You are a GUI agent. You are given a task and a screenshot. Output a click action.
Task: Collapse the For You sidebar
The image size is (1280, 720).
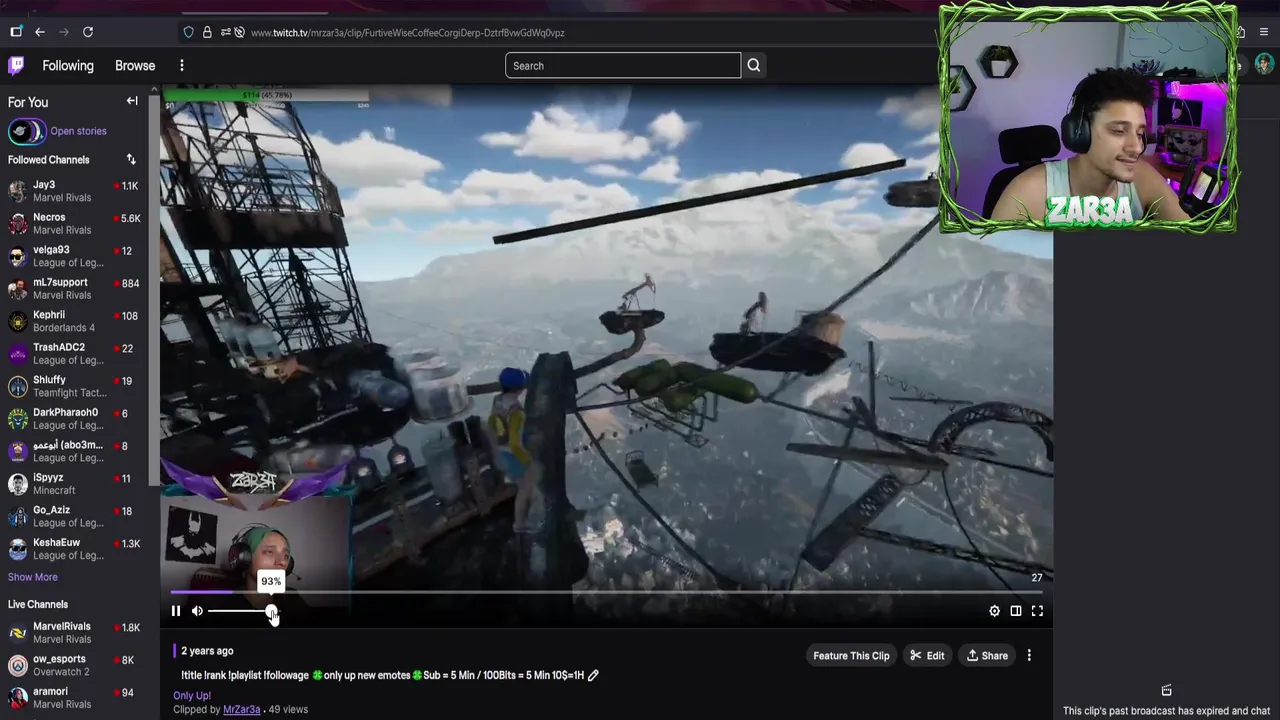click(132, 101)
